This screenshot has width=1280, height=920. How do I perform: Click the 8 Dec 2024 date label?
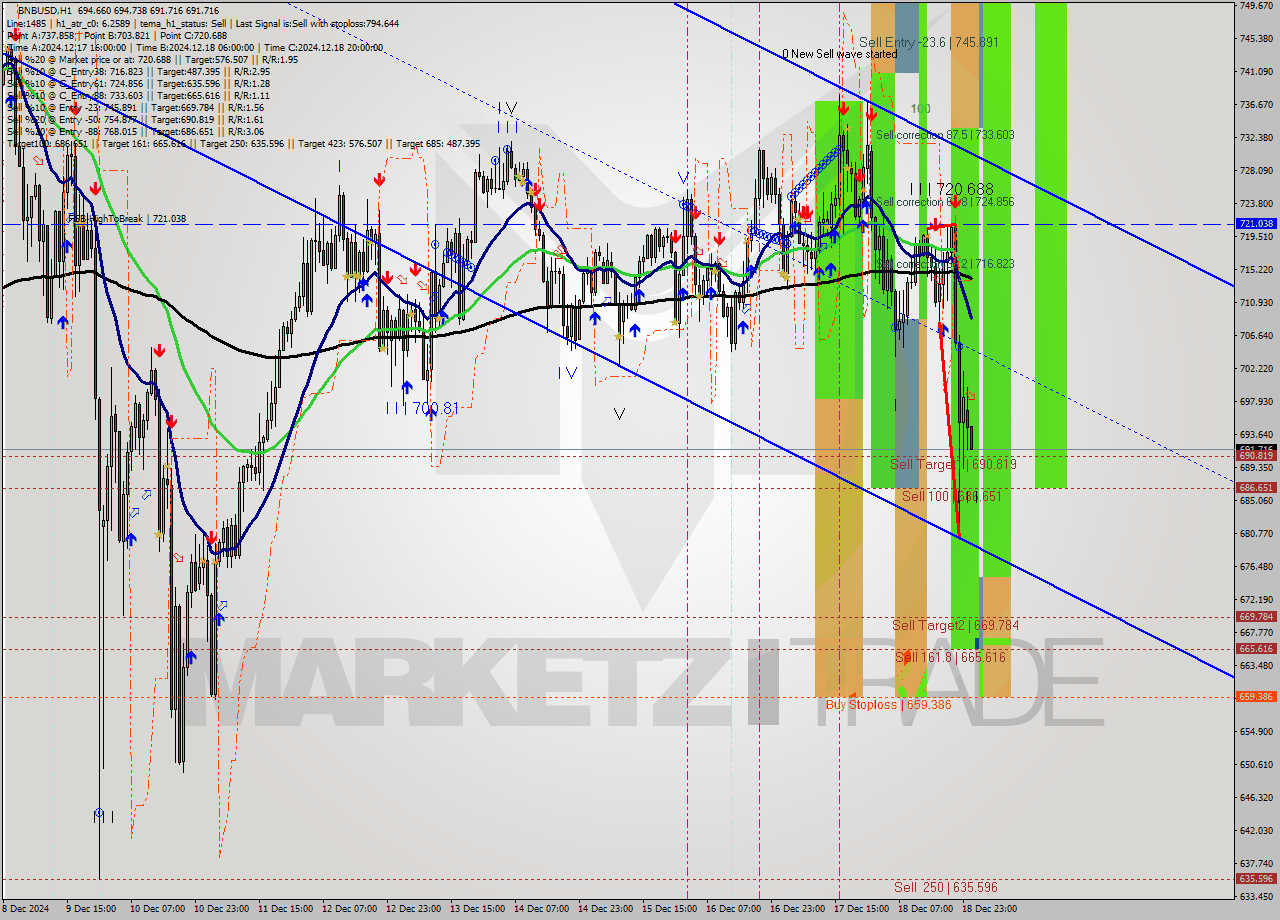25,910
